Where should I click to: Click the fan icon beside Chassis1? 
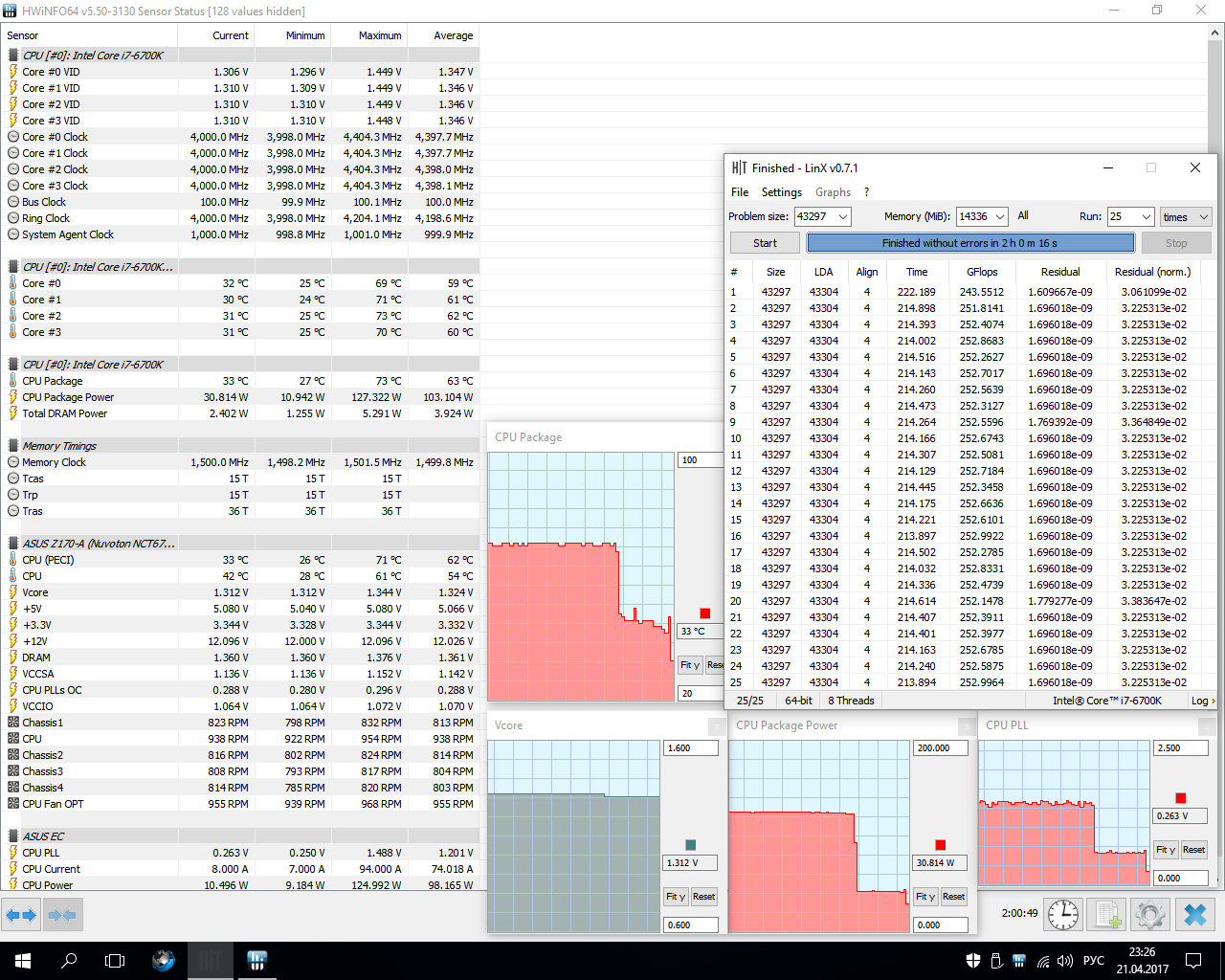(x=13, y=723)
